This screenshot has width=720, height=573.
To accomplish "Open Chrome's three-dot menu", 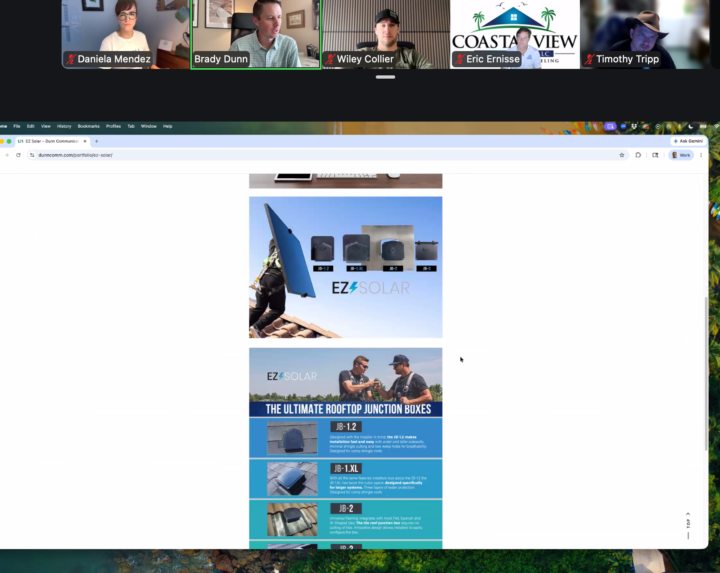I will tap(701, 155).
